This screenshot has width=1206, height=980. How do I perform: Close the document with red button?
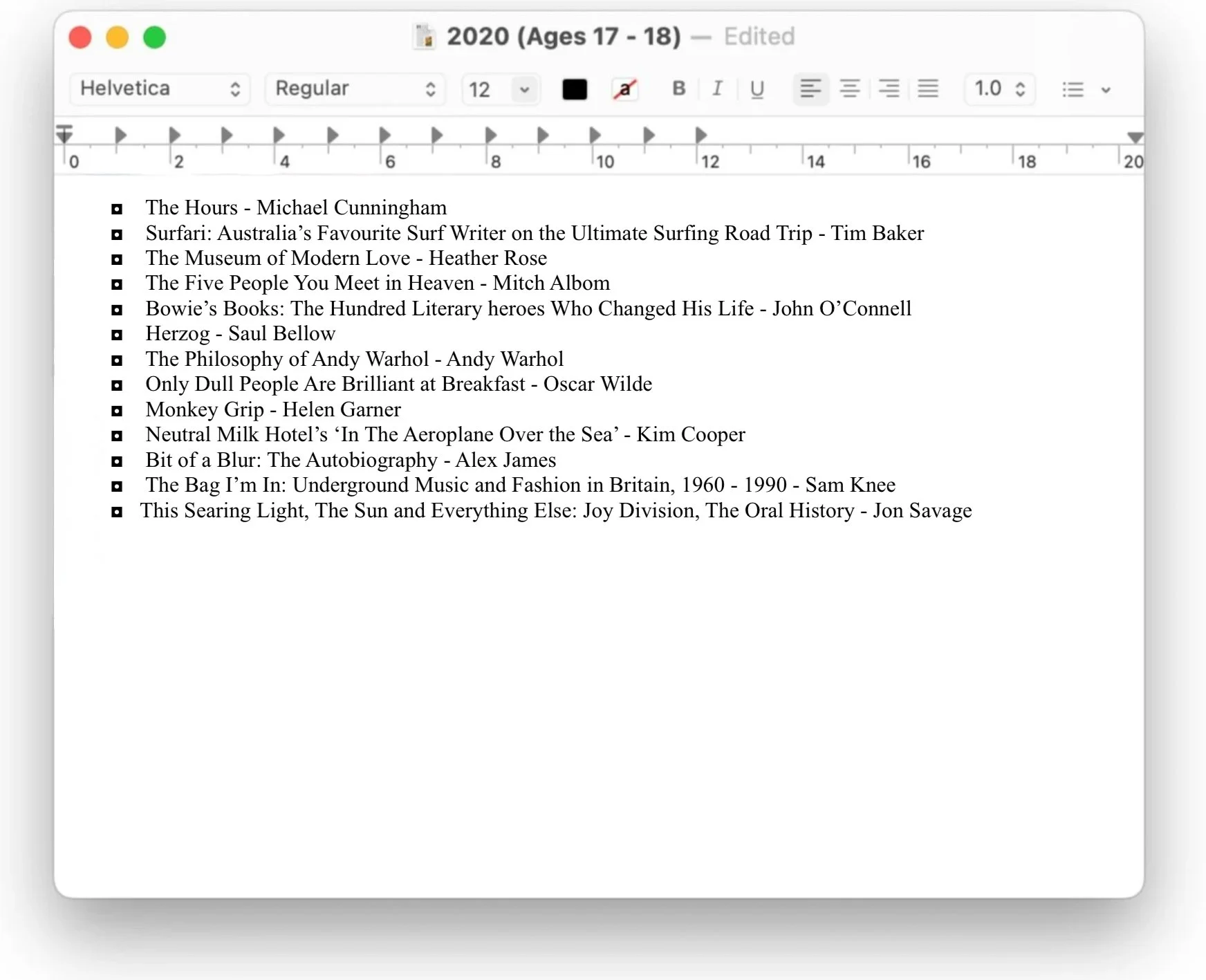pos(80,37)
